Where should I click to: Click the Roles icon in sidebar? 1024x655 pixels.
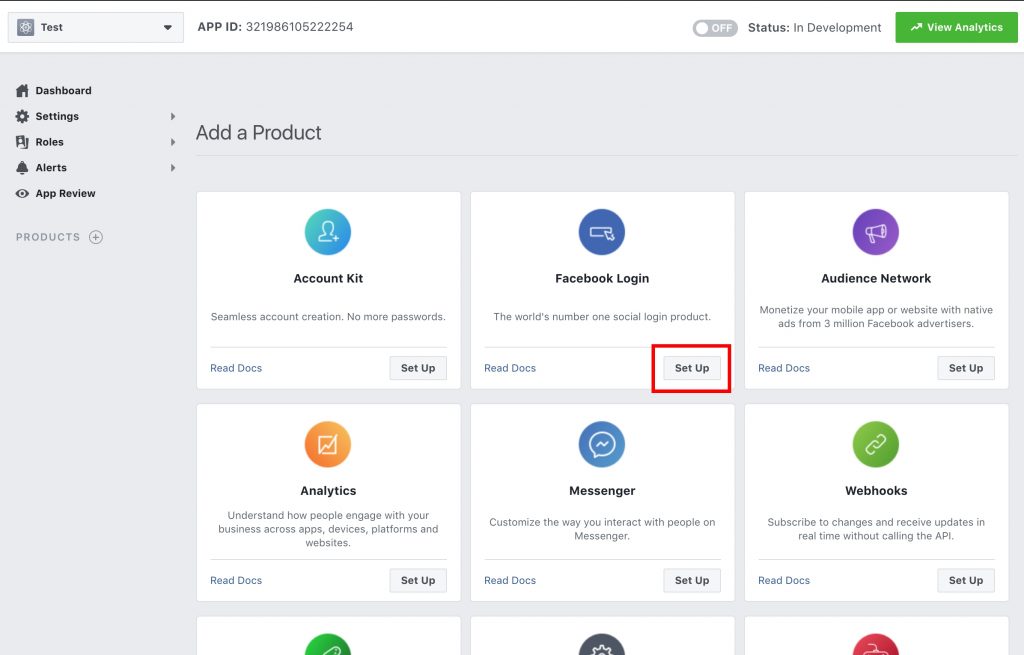pos(22,142)
